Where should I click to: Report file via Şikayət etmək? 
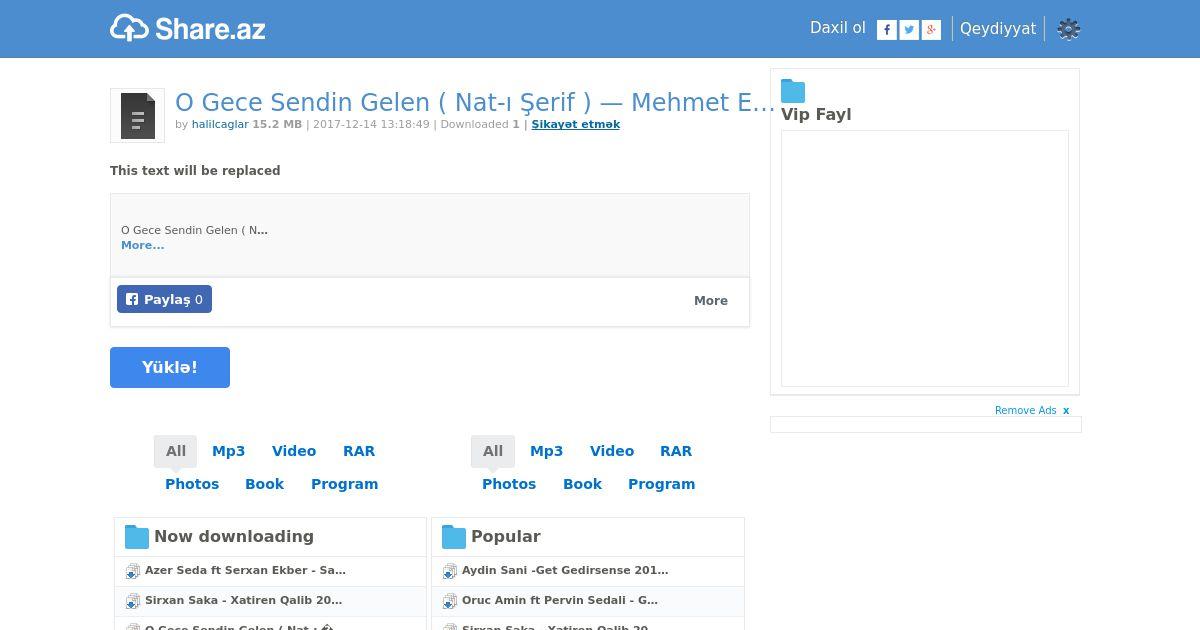576,124
